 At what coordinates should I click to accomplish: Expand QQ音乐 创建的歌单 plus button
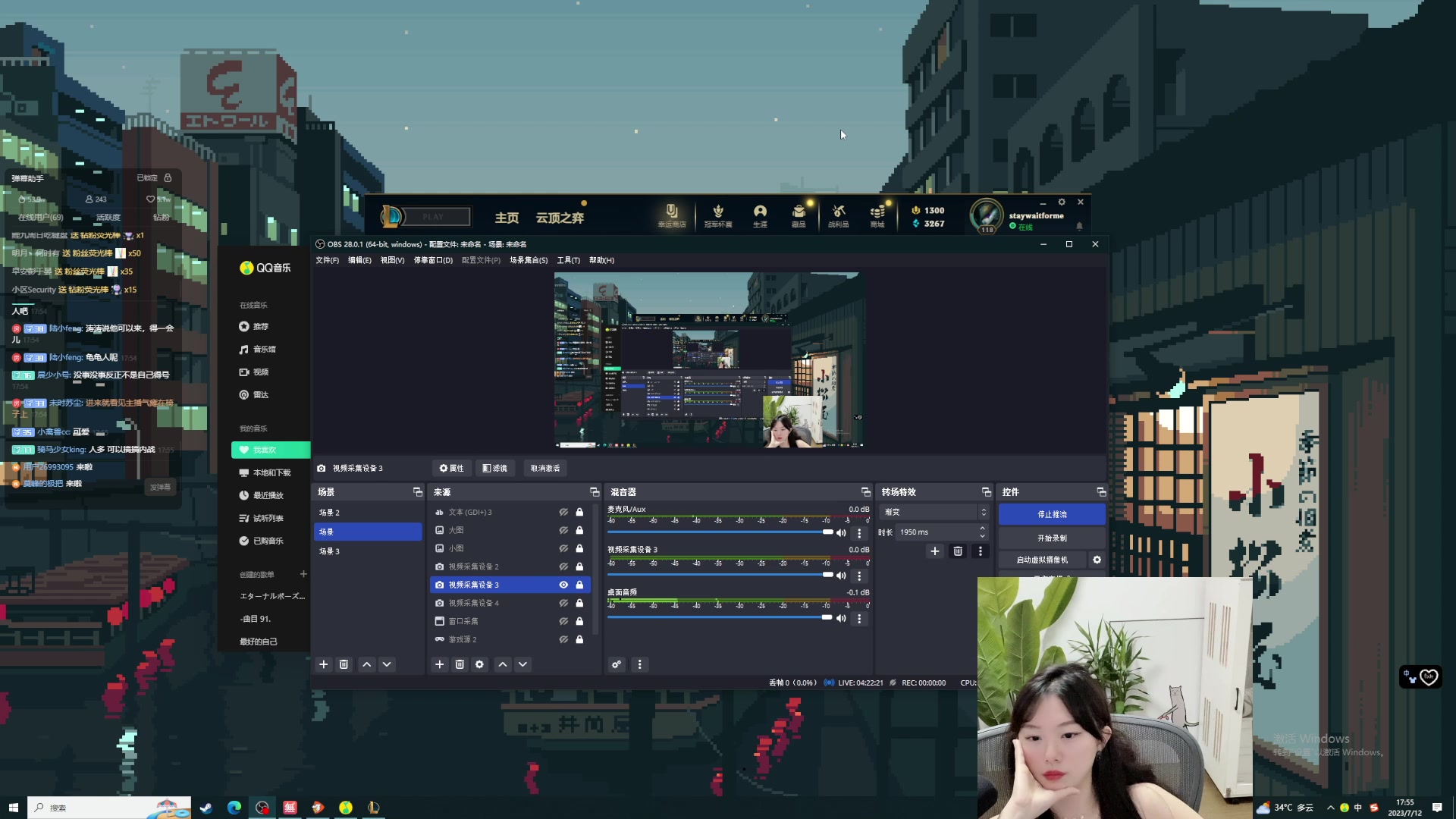point(303,574)
